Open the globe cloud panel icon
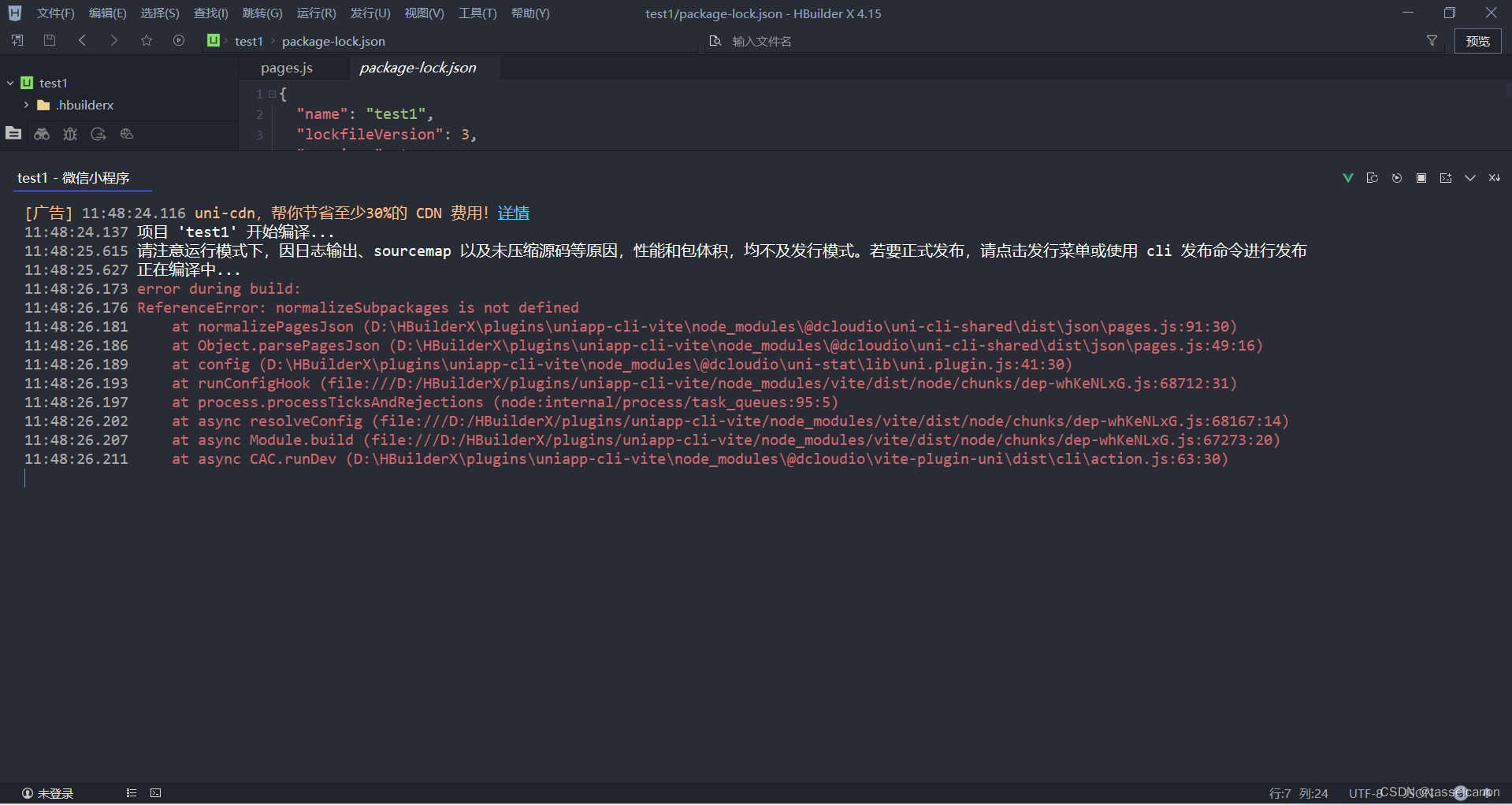This screenshot has width=1512, height=805. pos(127,134)
